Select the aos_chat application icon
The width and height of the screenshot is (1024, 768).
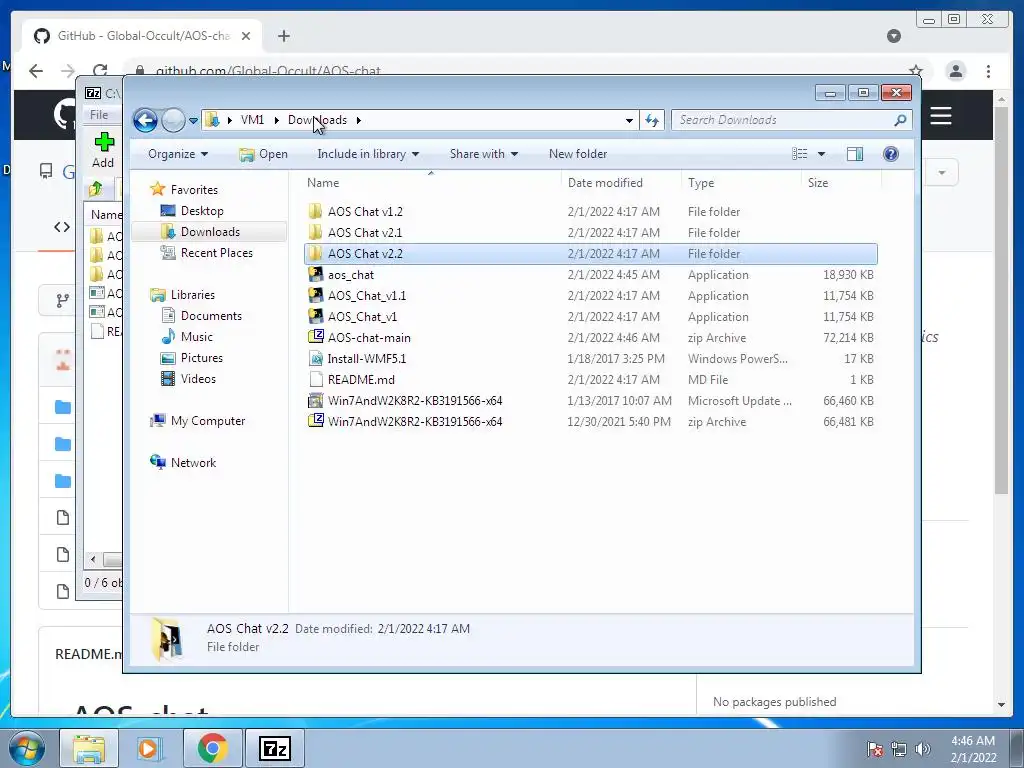[315, 274]
